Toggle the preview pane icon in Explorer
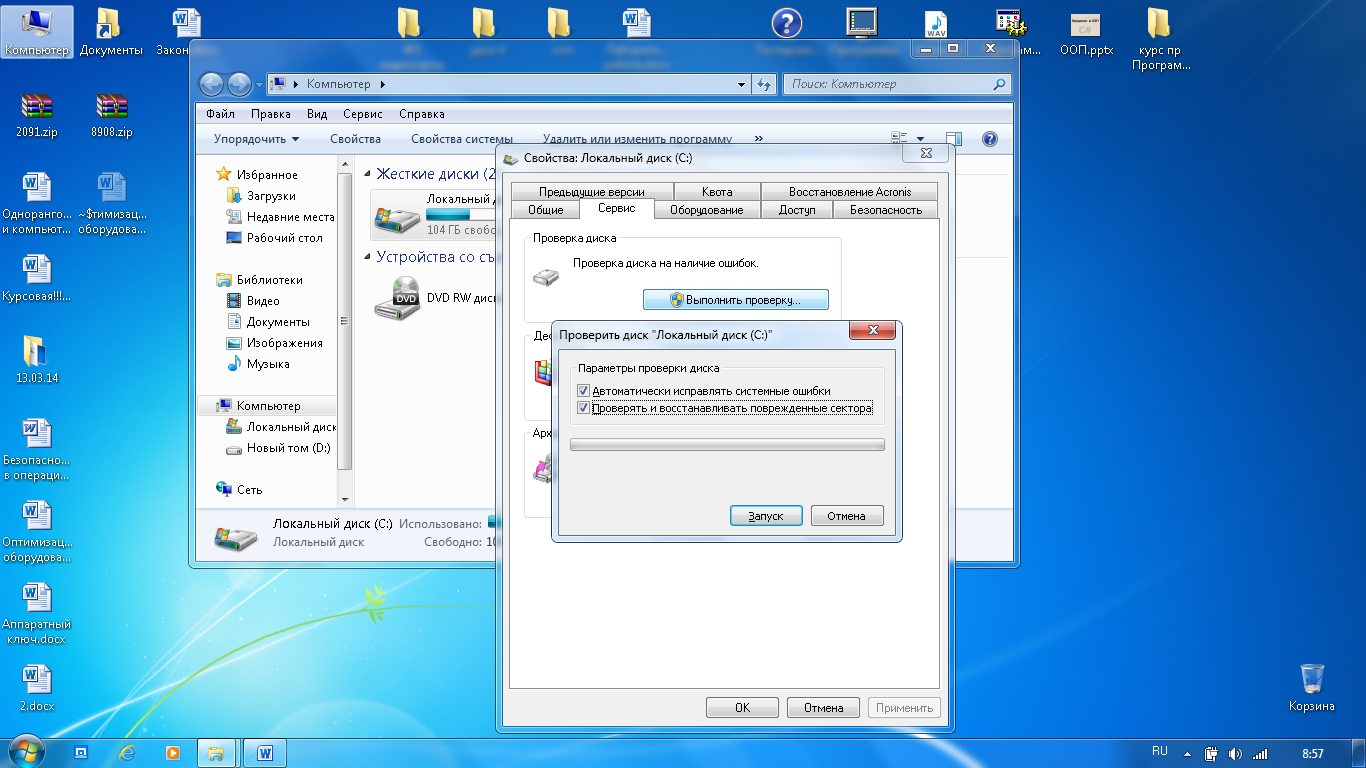1366x768 pixels. 954,139
